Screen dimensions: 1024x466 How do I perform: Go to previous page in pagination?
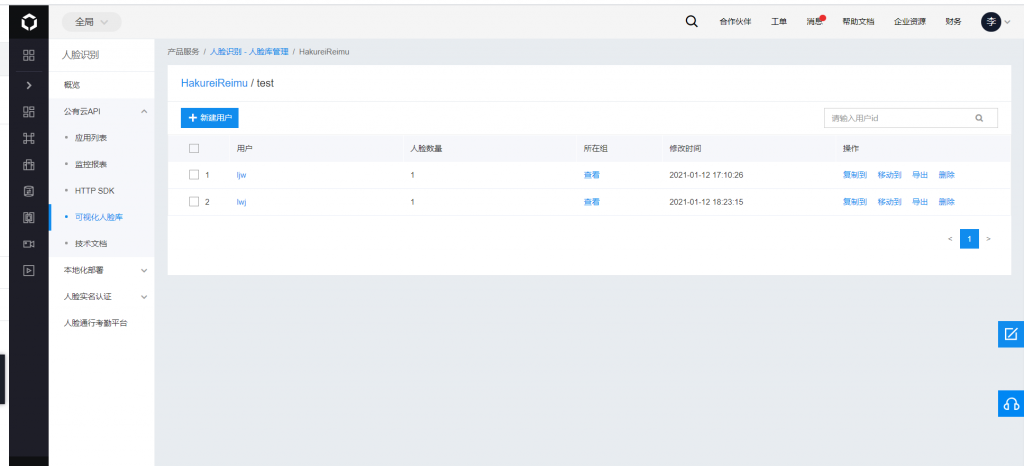click(950, 239)
